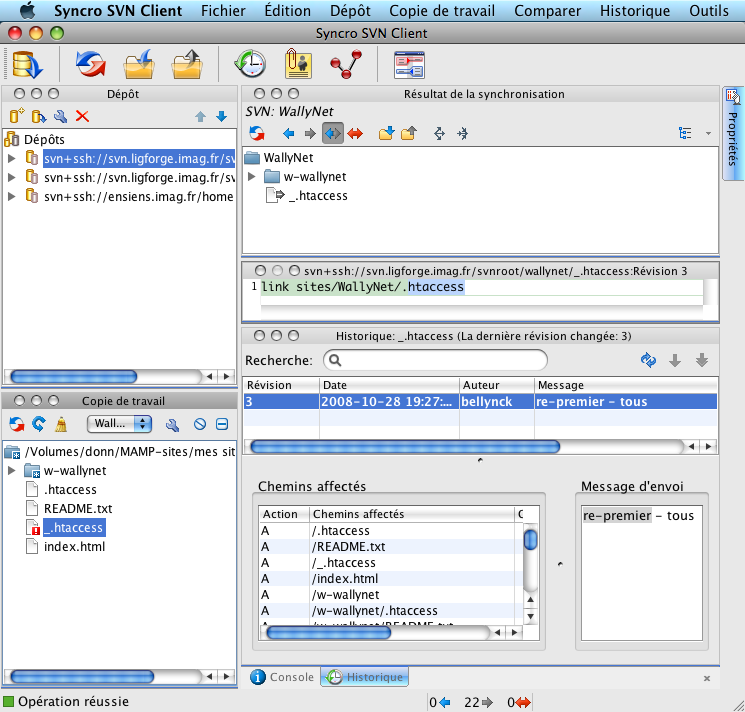Click the synchronize icon in Copie de travail toolbar
Image resolution: width=745 pixels, height=712 pixels.
point(17,424)
